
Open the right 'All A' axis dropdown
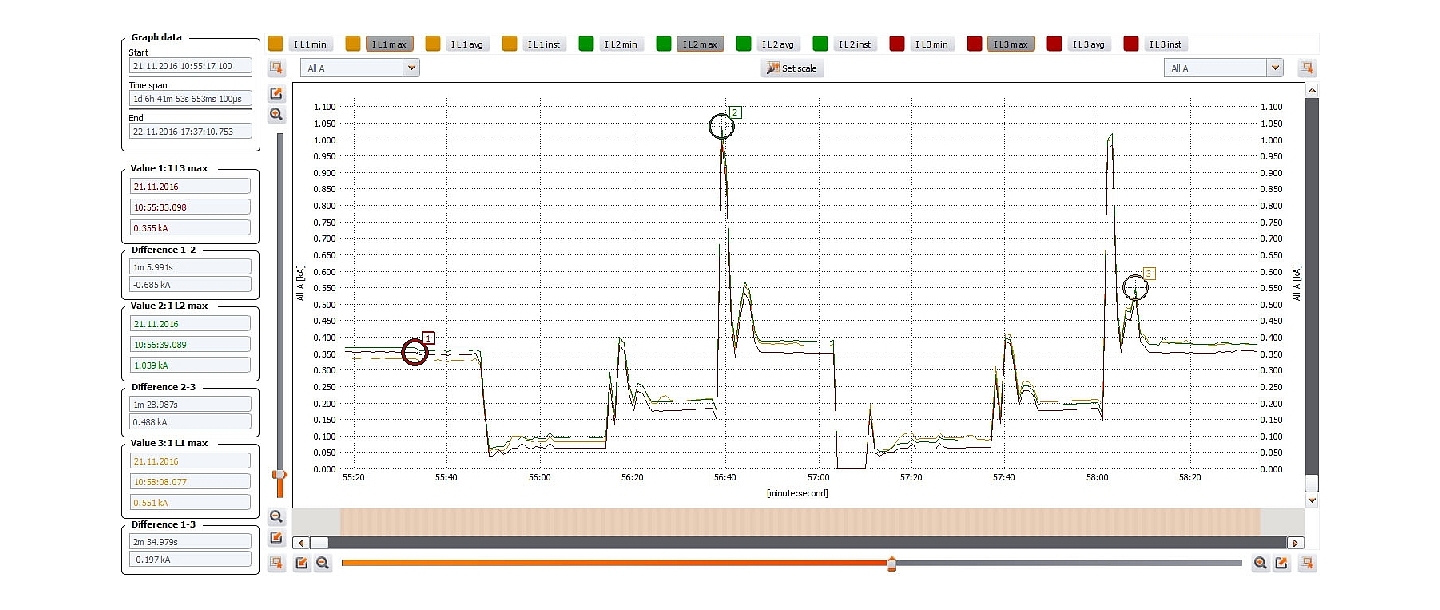pyautogui.click(x=1223, y=68)
